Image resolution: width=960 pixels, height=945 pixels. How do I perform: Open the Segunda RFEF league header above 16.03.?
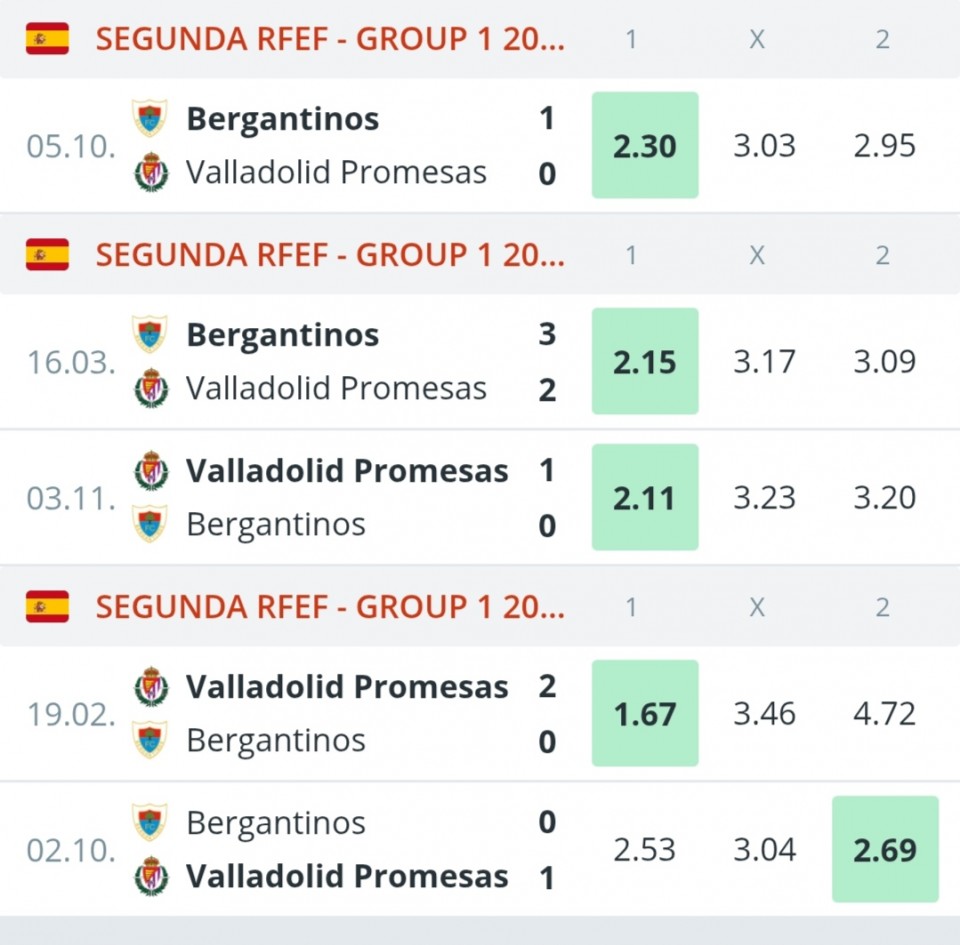click(330, 255)
